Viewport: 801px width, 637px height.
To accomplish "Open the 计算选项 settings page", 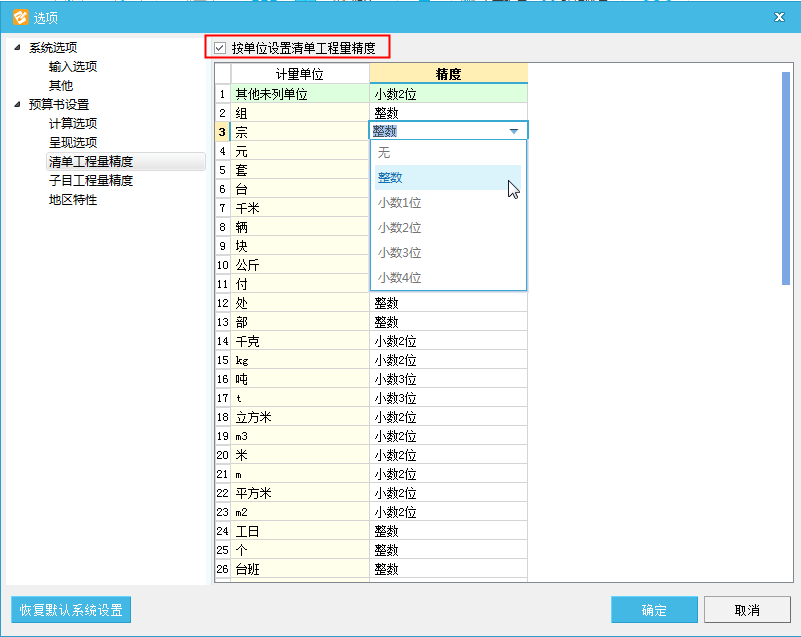I will 73,124.
